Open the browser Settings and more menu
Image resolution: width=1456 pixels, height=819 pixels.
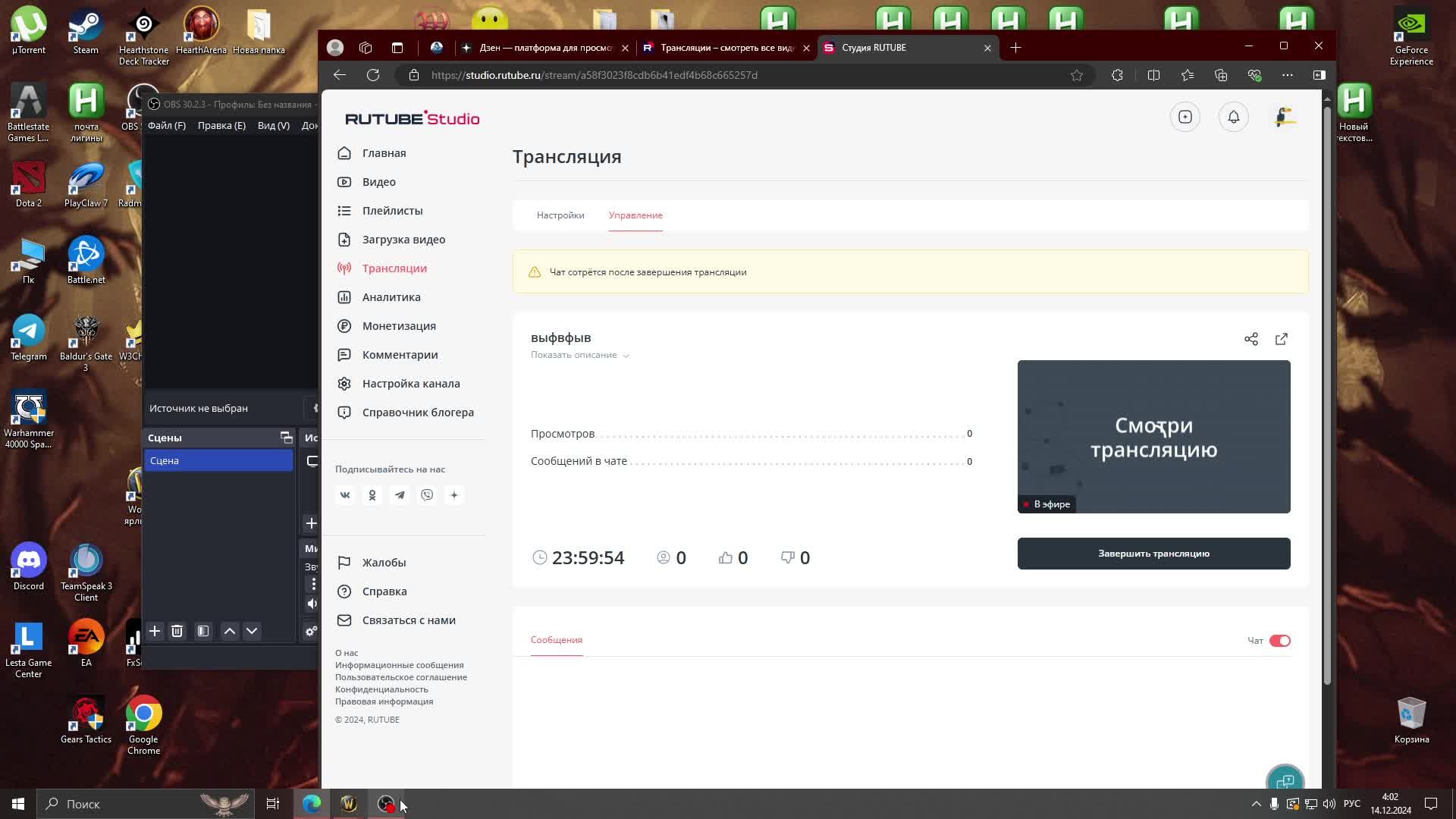(1289, 75)
